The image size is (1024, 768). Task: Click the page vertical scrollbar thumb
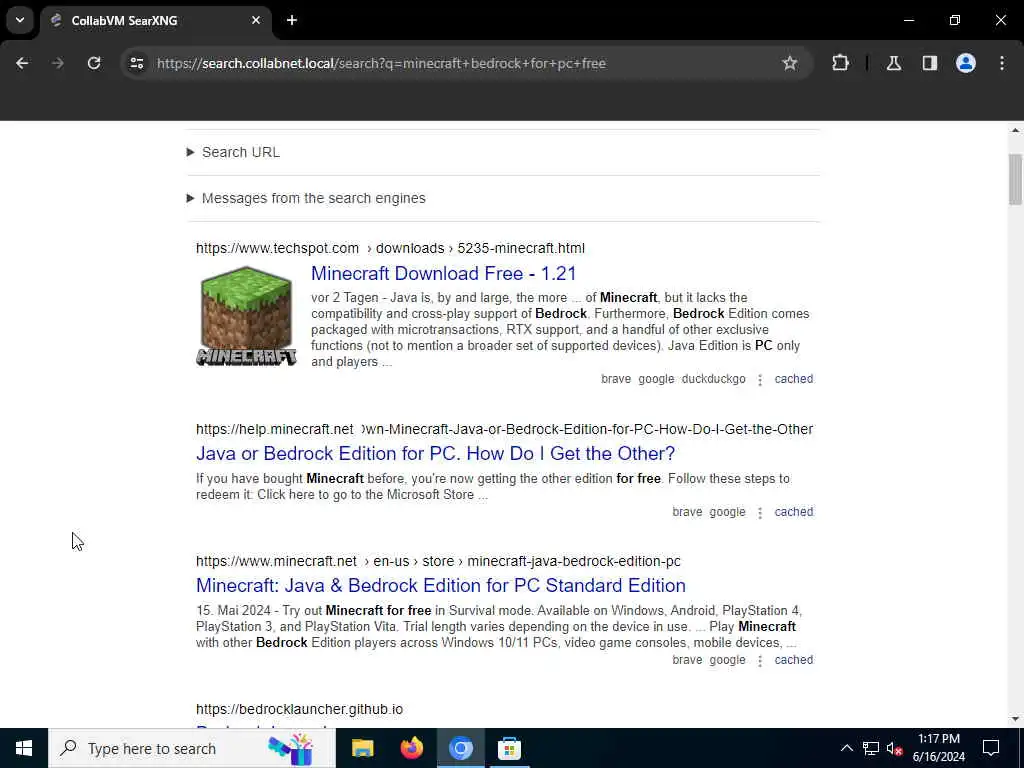click(x=1016, y=179)
